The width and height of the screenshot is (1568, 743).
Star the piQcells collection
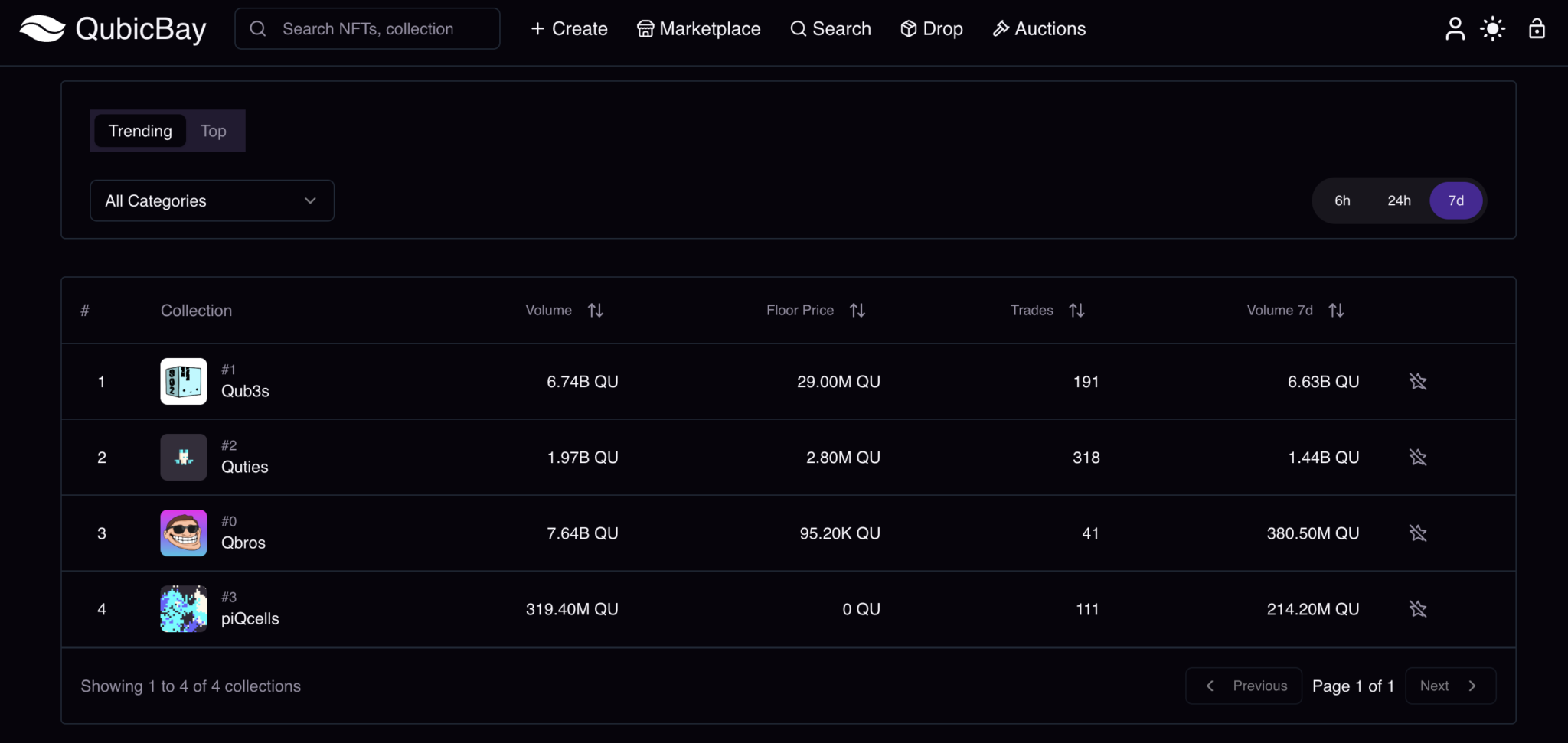coord(1418,608)
